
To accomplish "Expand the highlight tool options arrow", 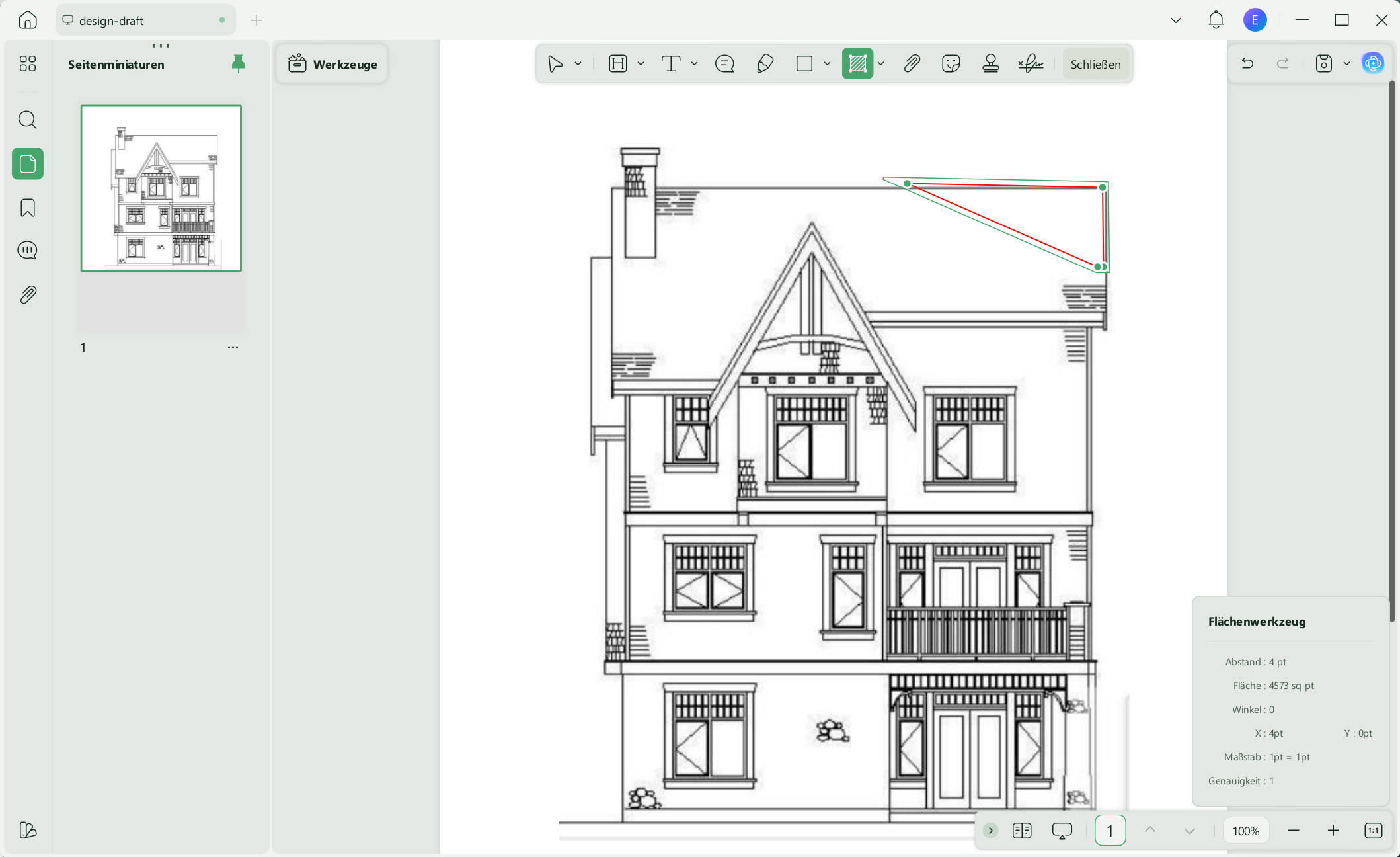I will [x=641, y=64].
